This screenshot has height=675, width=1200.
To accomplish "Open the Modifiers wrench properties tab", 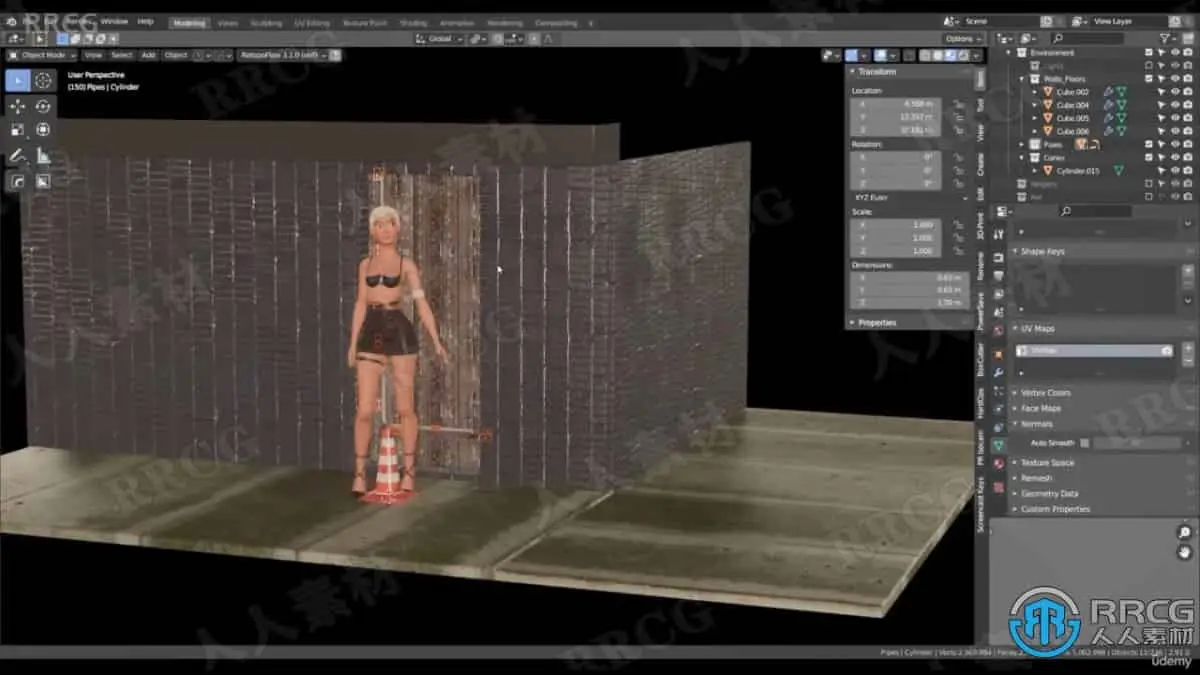I will pos(998,374).
